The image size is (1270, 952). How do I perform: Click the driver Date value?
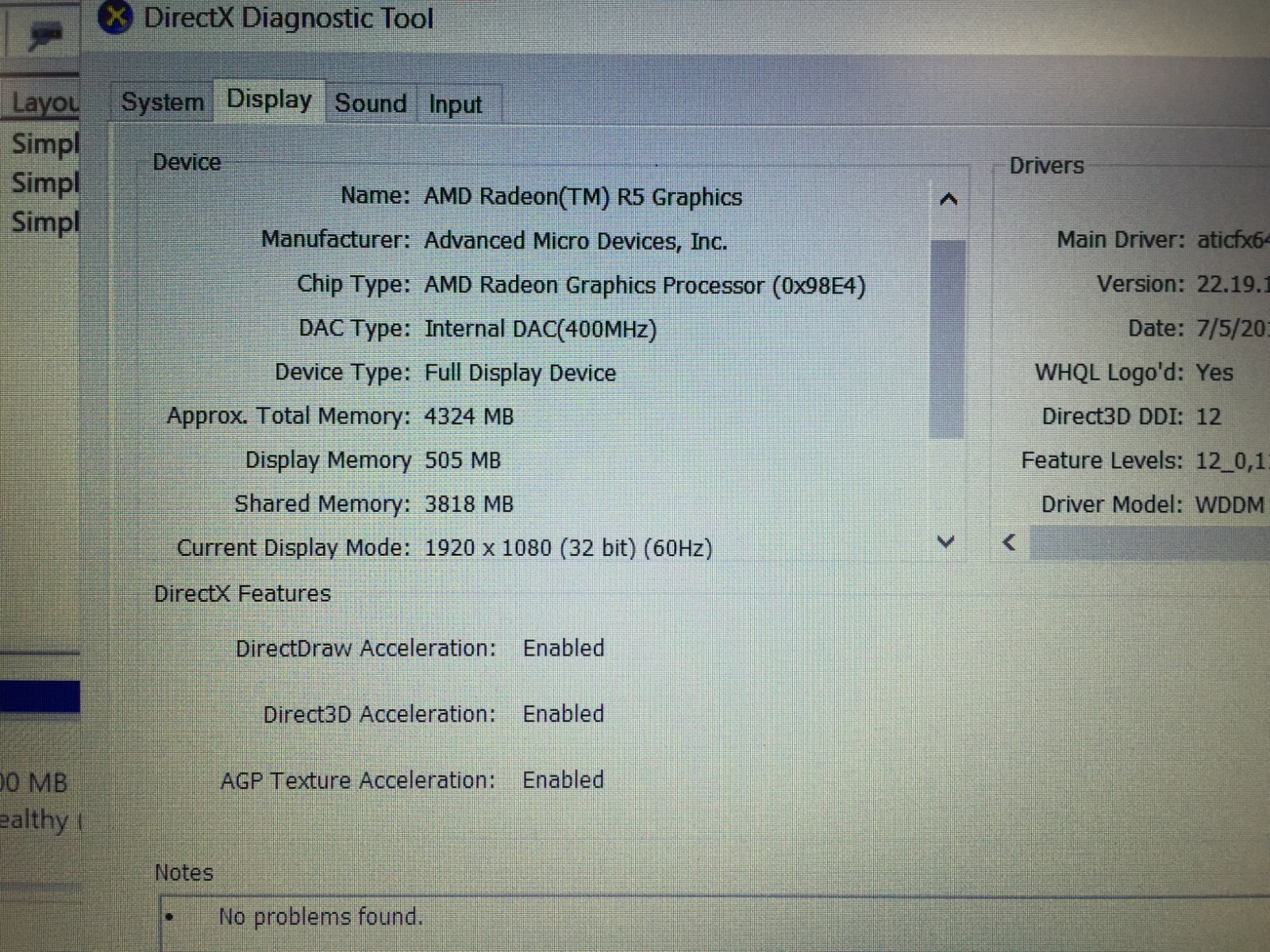click(x=1233, y=328)
